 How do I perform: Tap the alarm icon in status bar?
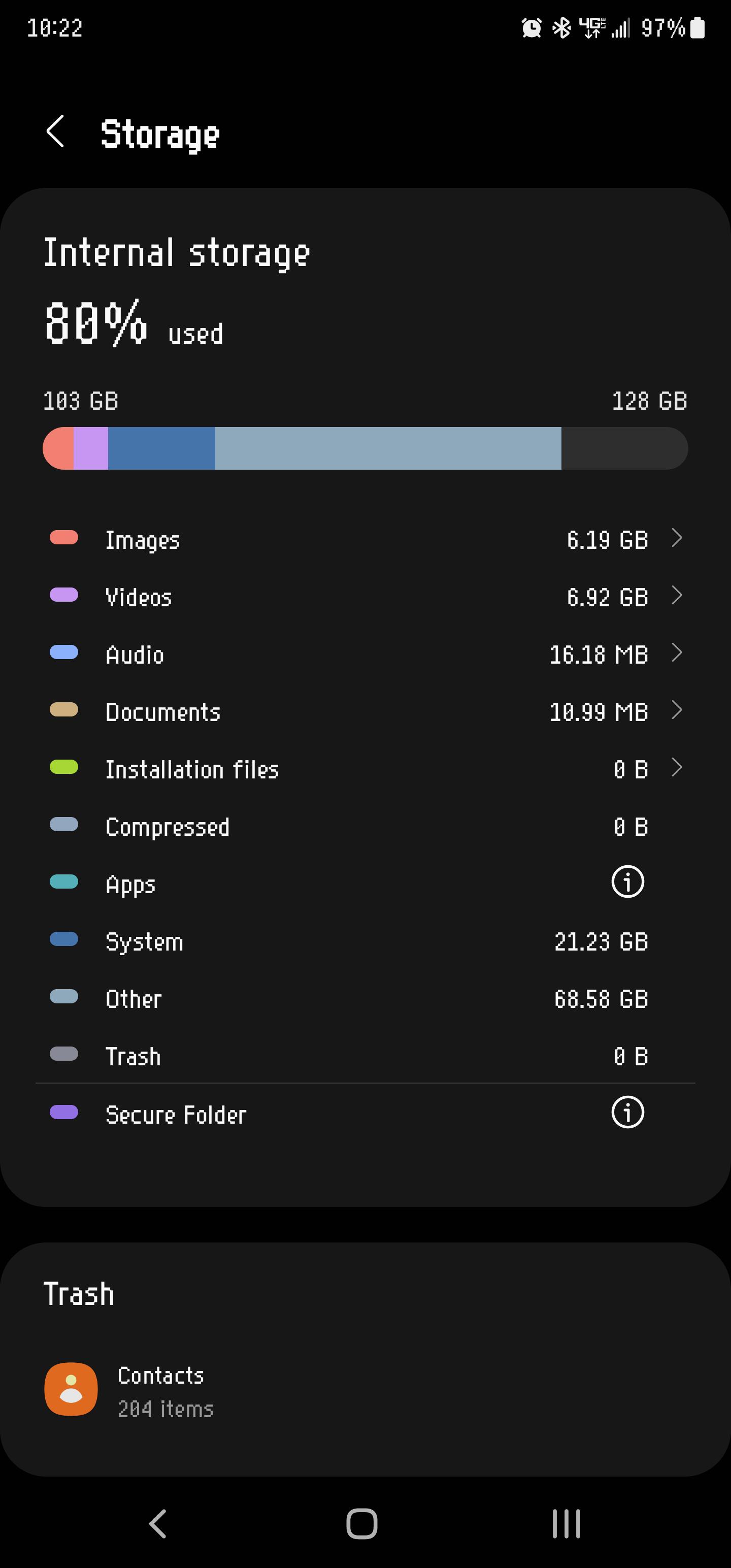point(531,27)
